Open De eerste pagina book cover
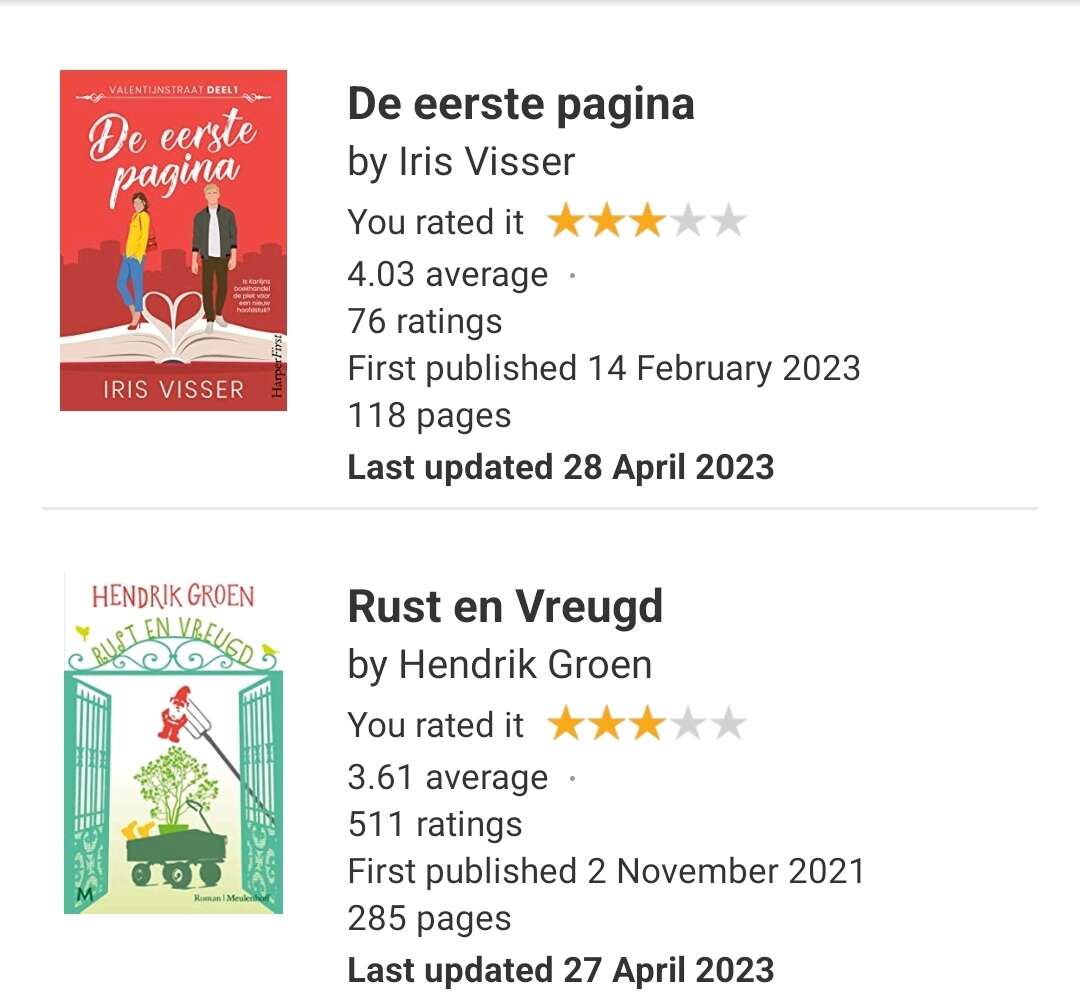Viewport: 1080px width, 1002px height. point(174,240)
